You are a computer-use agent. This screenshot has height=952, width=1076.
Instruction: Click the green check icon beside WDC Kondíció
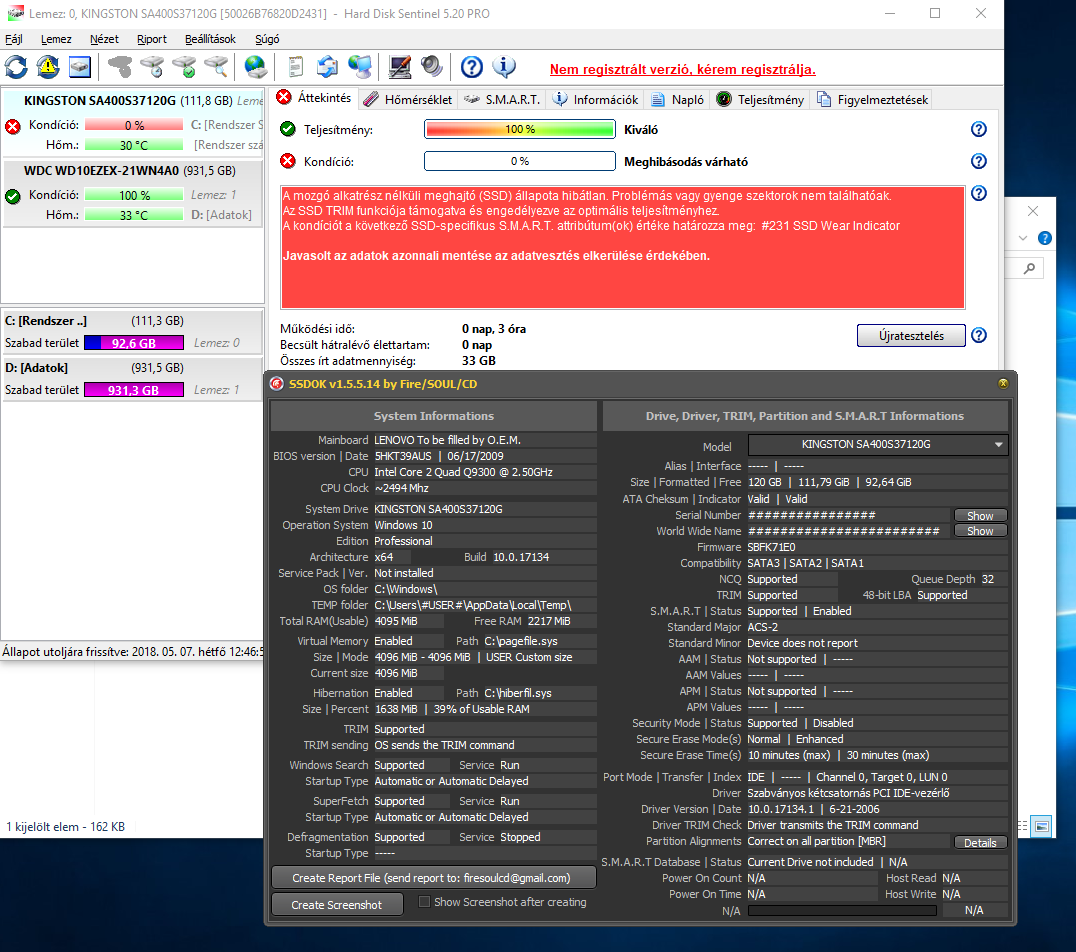click(x=13, y=196)
